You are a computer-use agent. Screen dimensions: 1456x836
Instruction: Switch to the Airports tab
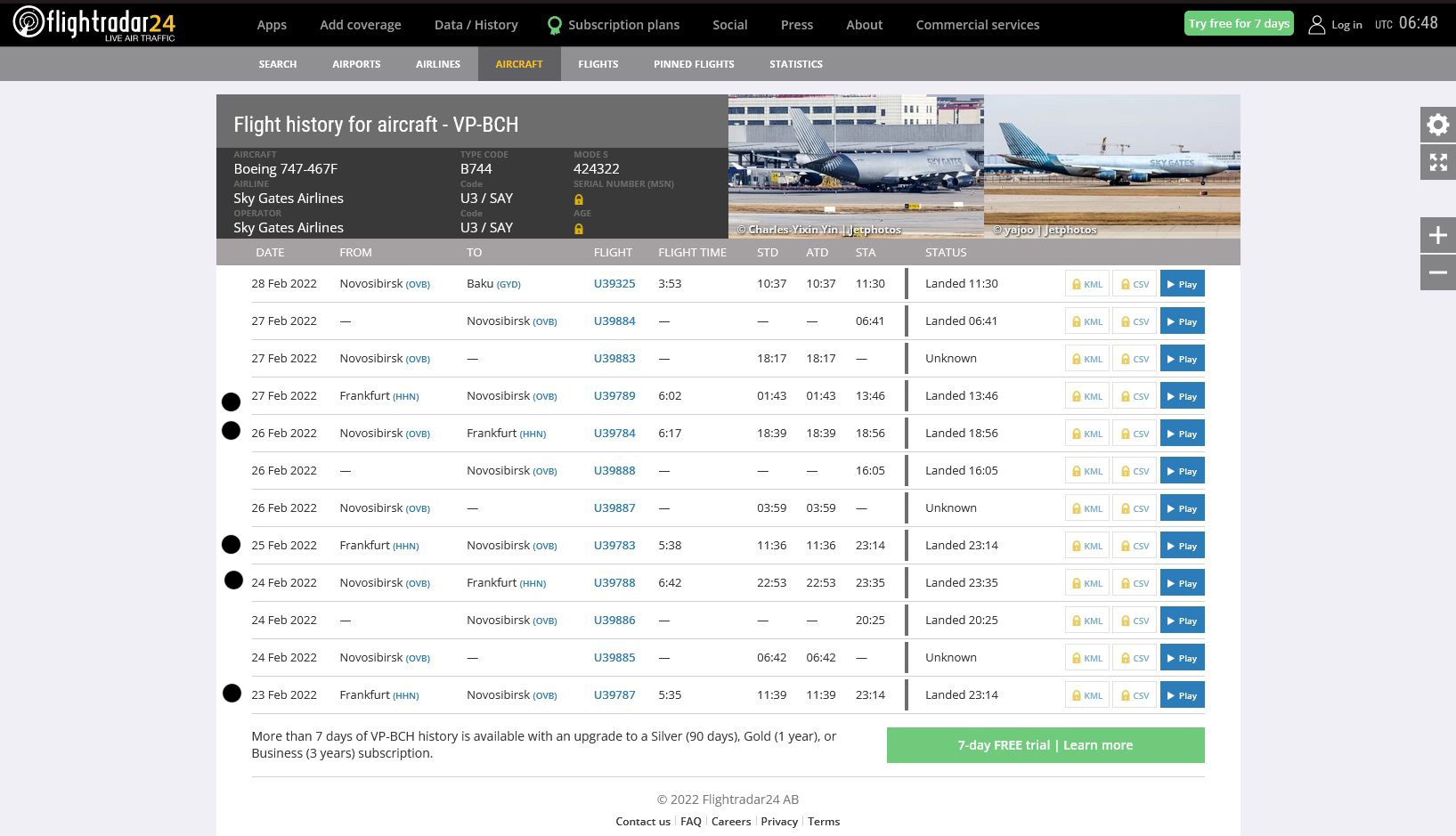click(x=356, y=64)
